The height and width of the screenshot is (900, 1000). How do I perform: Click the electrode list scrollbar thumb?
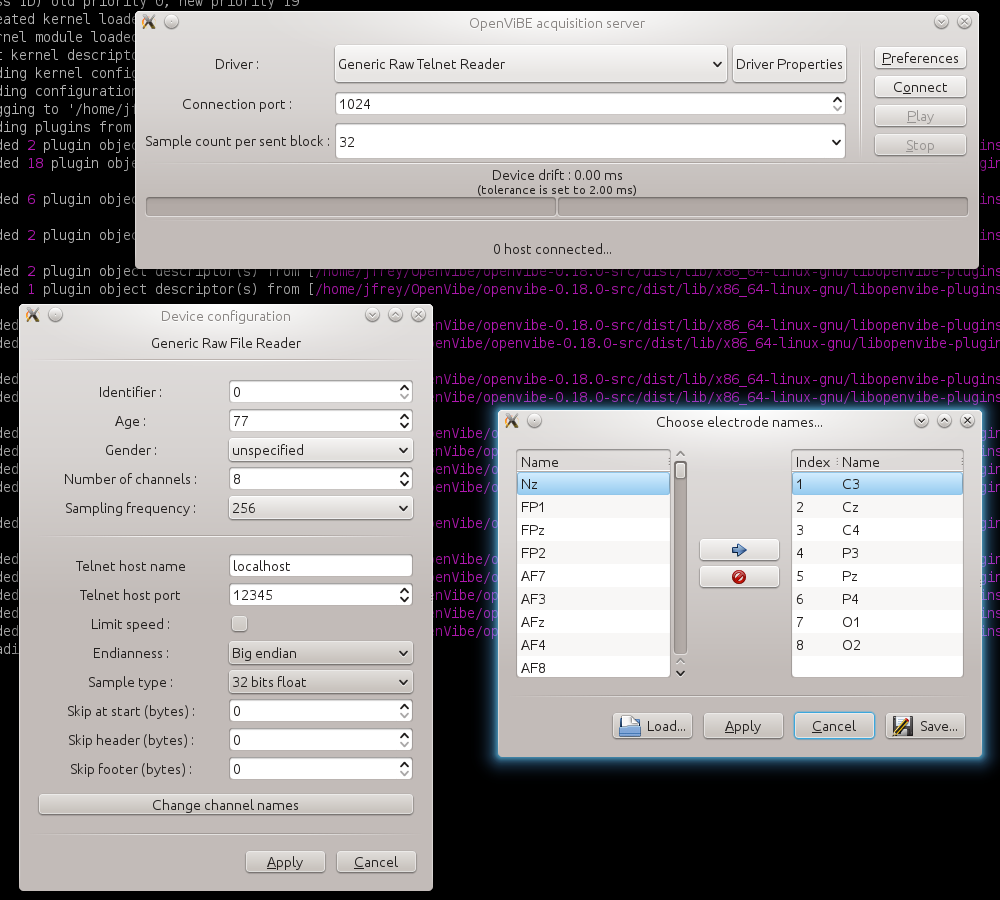tap(680, 470)
